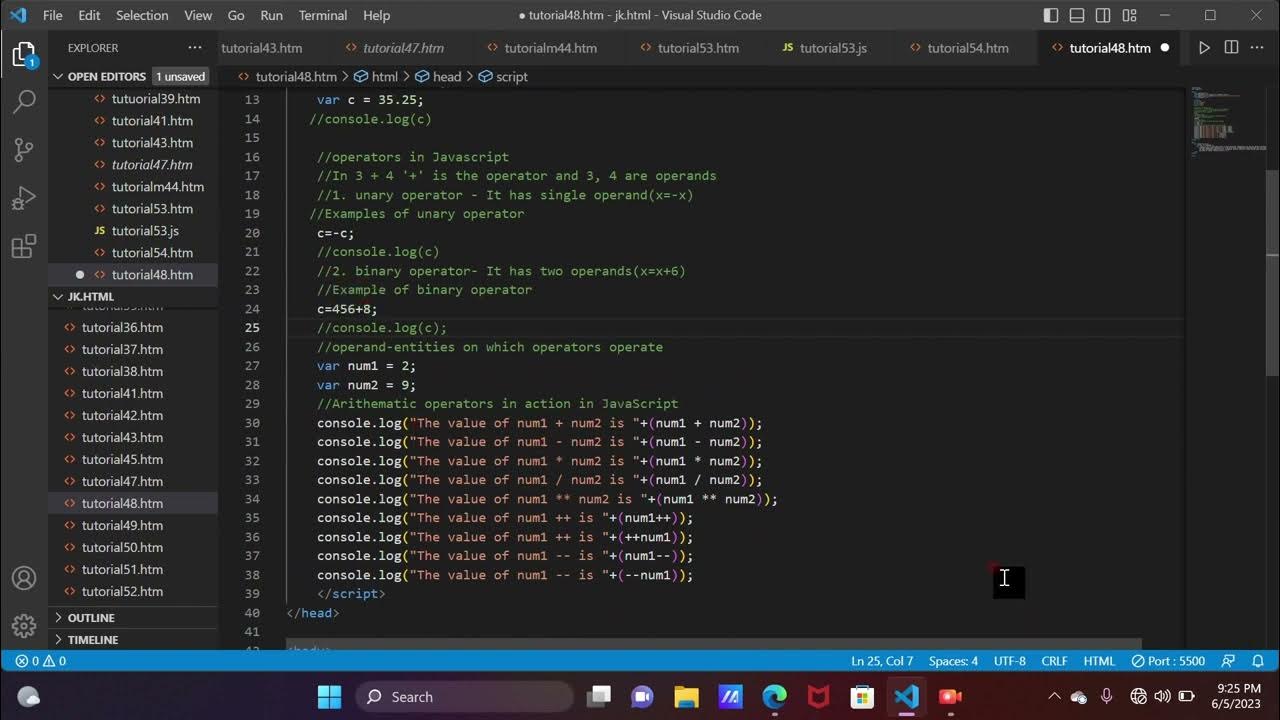Open the Run and Debug view
The height and width of the screenshot is (720, 1280).
(24, 198)
